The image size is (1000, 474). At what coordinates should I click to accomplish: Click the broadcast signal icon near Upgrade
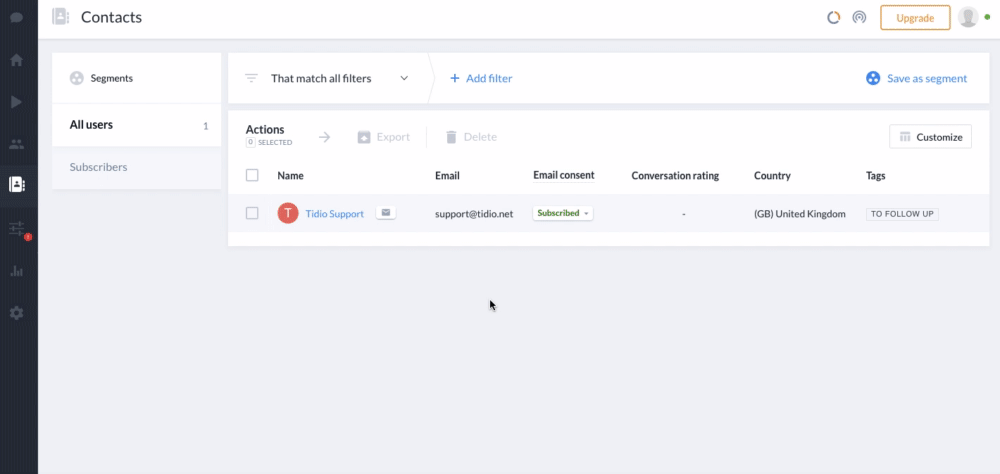(859, 18)
